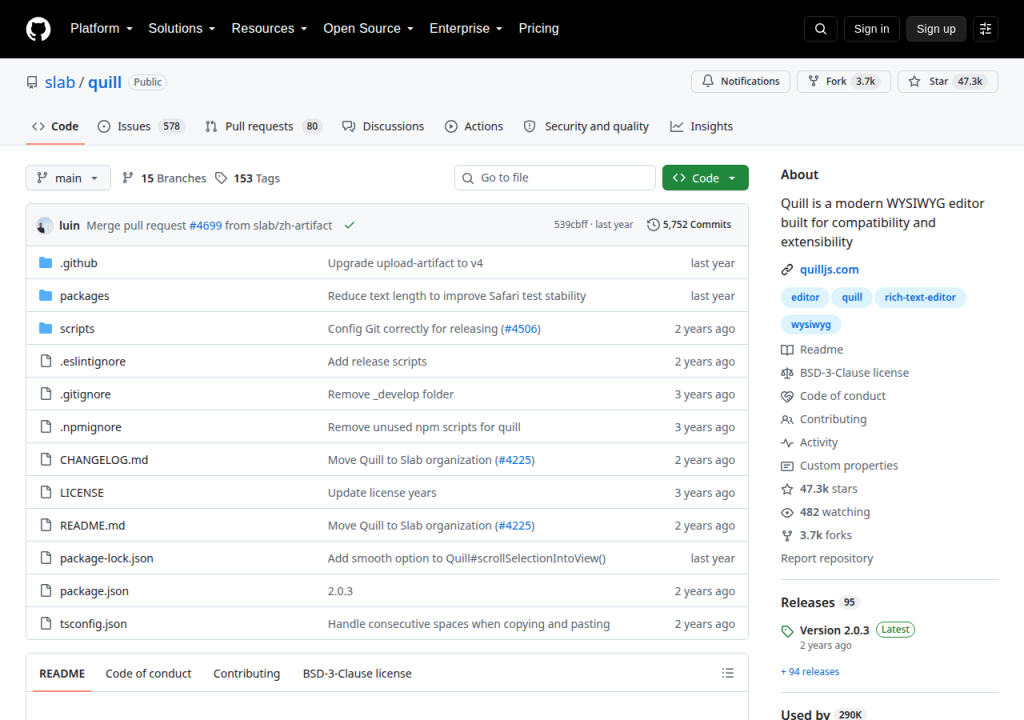The width and height of the screenshot is (1024, 720).
Task: Open the + 94 releases link
Action: coord(810,672)
